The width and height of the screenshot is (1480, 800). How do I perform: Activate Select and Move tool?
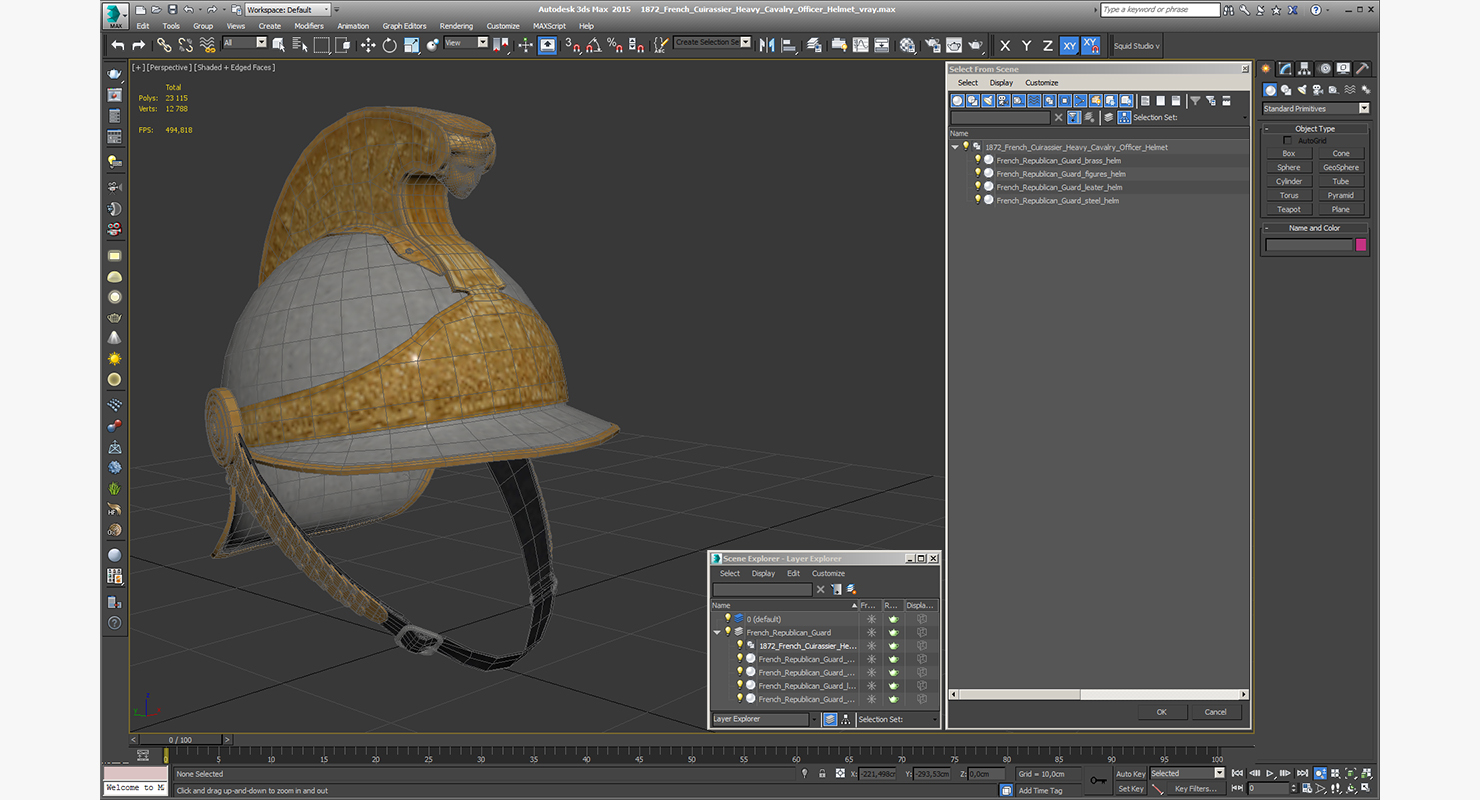[x=367, y=45]
